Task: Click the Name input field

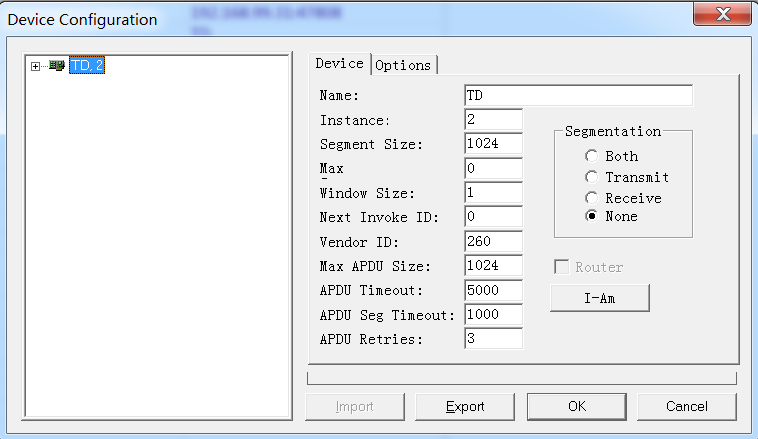Action: click(579, 95)
